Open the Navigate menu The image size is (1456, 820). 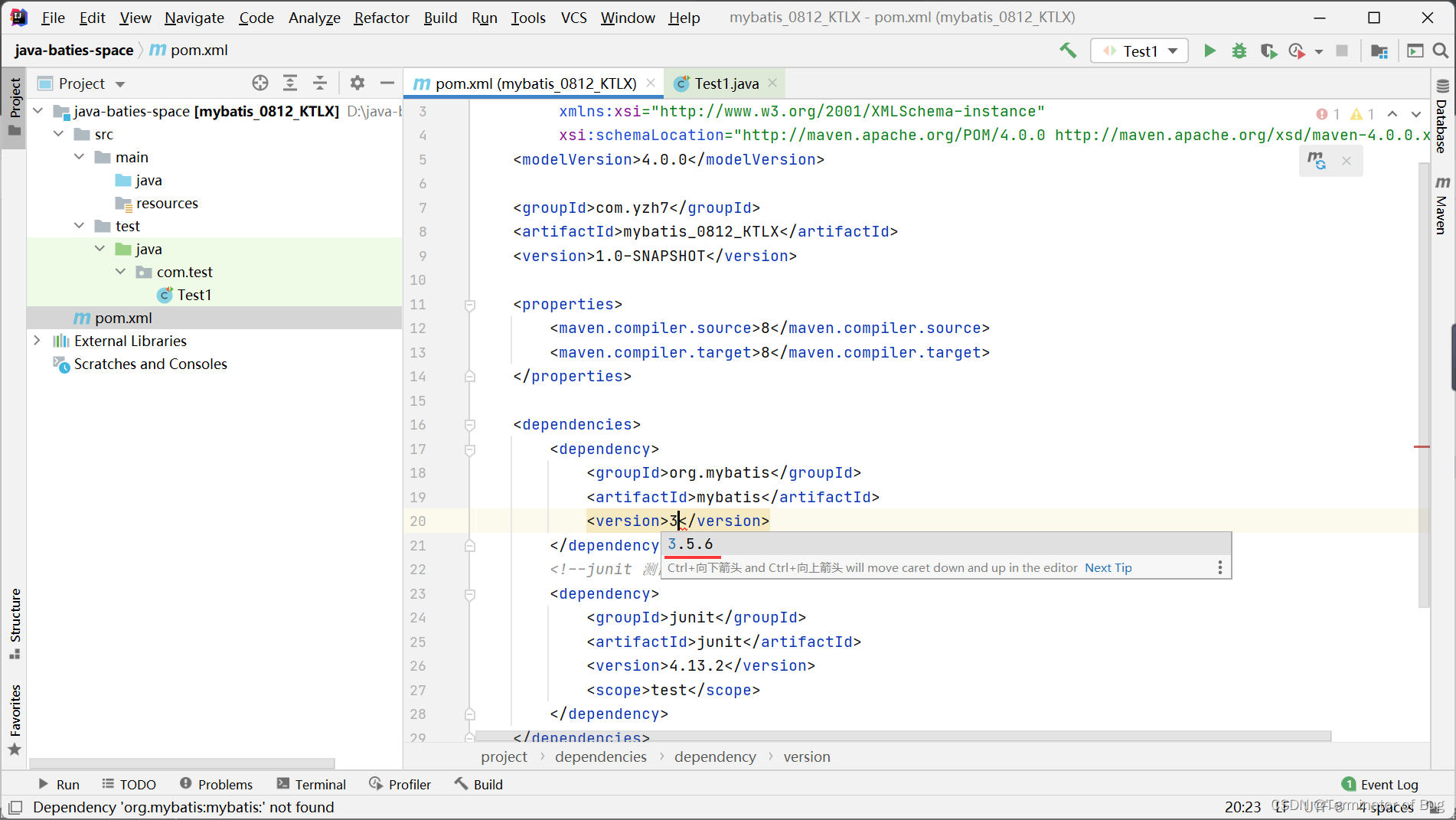pos(194,17)
